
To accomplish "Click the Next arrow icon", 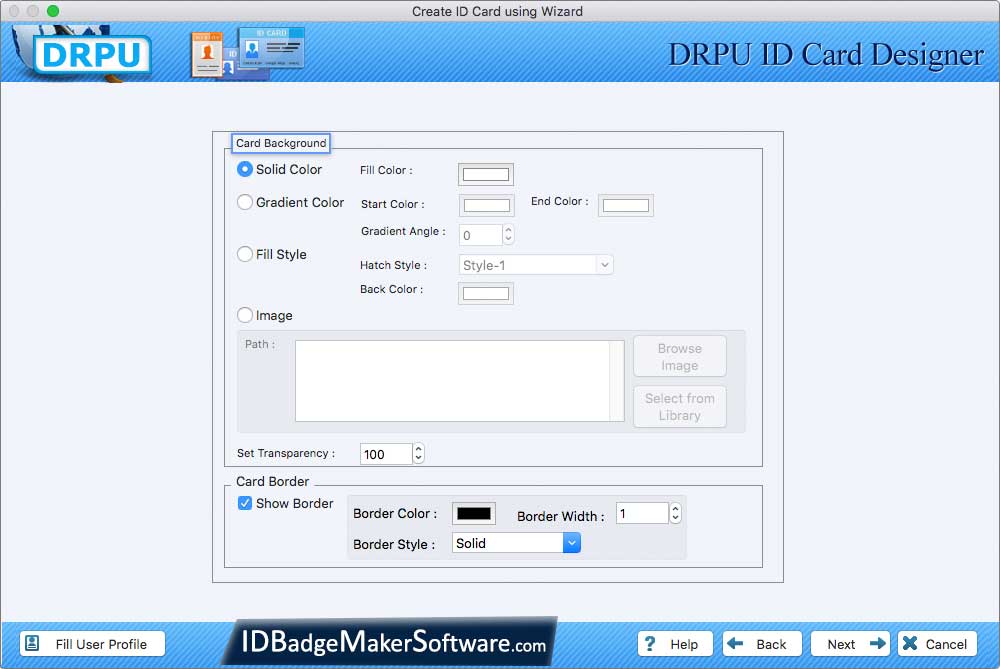I will click(x=878, y=643).
